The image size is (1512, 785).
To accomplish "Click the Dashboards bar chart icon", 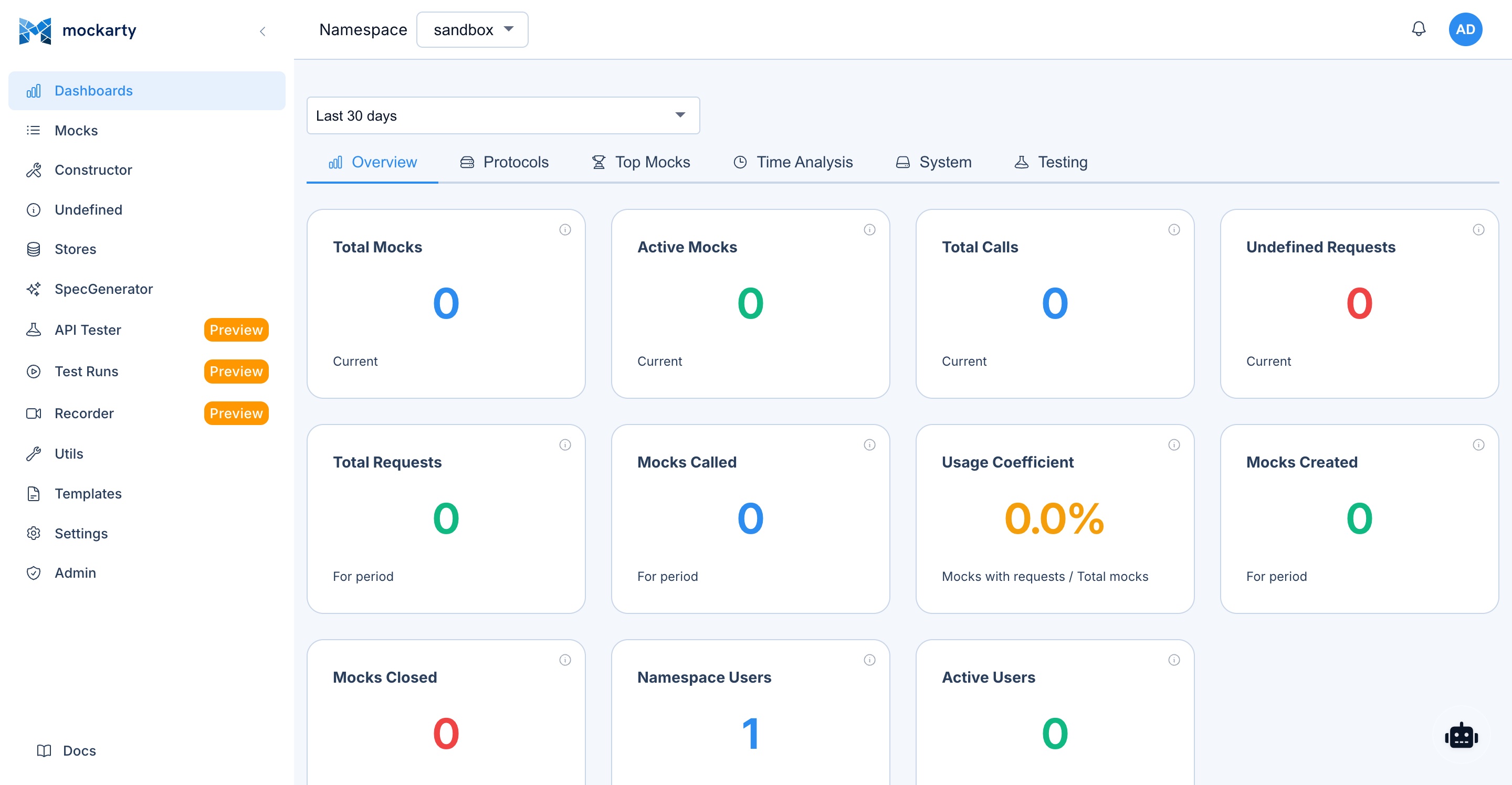I will pos(34,91).
